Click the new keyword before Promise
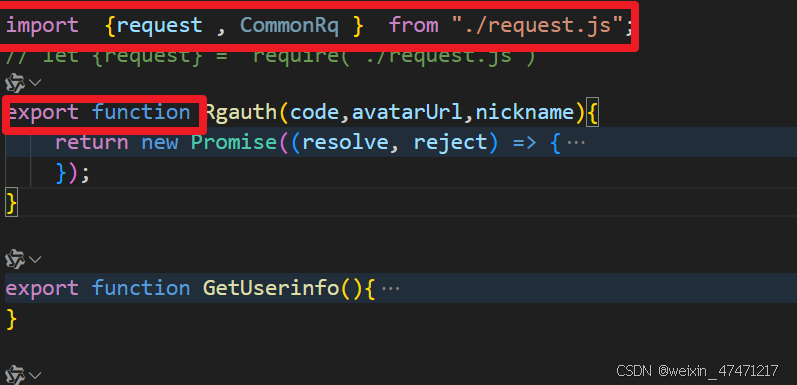The width and height of the screenshot is (797, 385). (160, 143)
